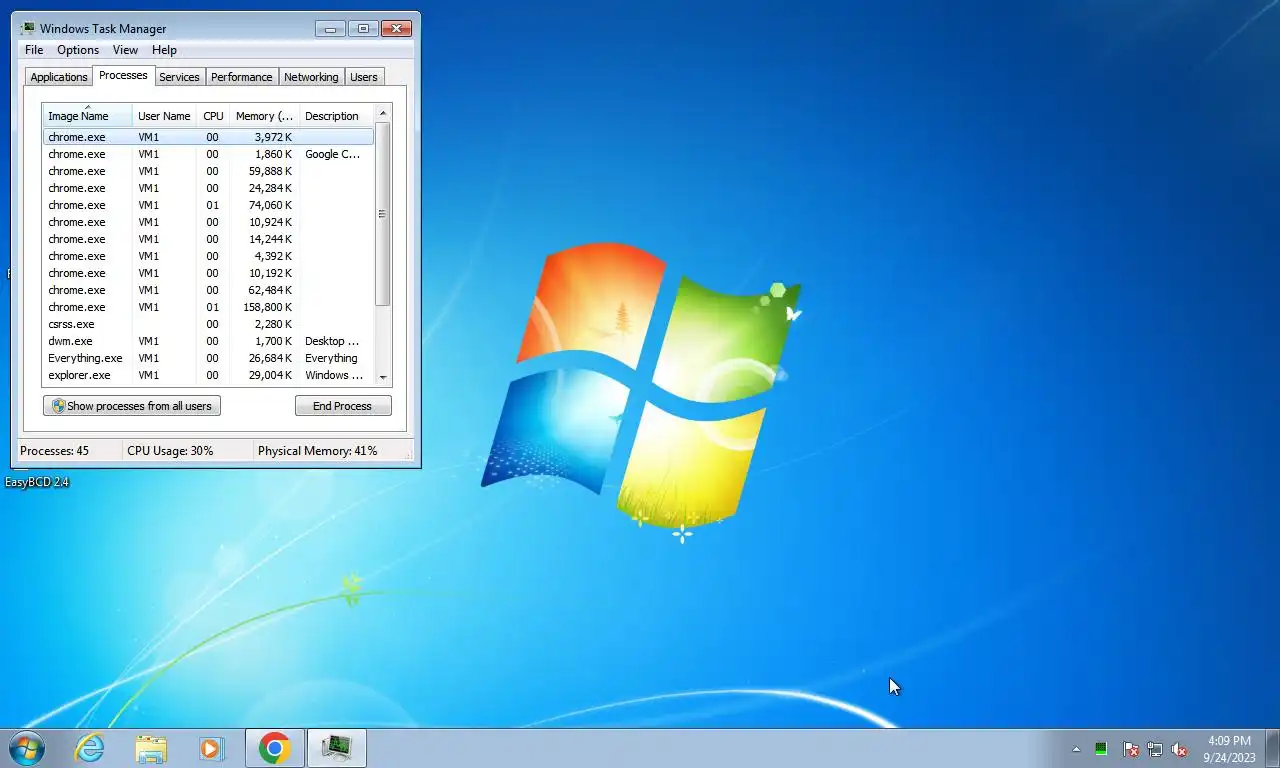1280x768 pixels.
Task: Sort by the User Name column header
Action: point(164,115)
